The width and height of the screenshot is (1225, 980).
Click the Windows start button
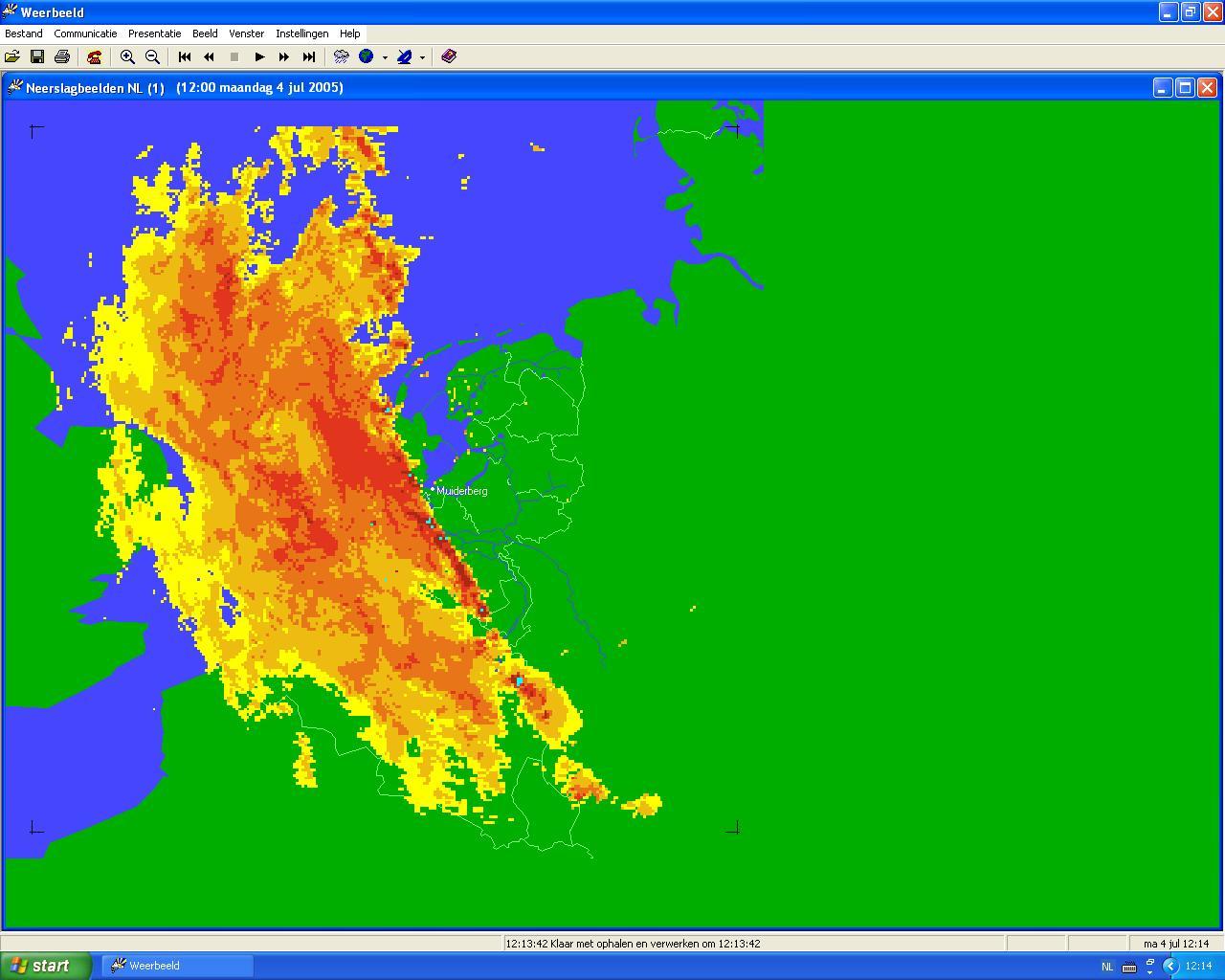click(x=46, y=966)
